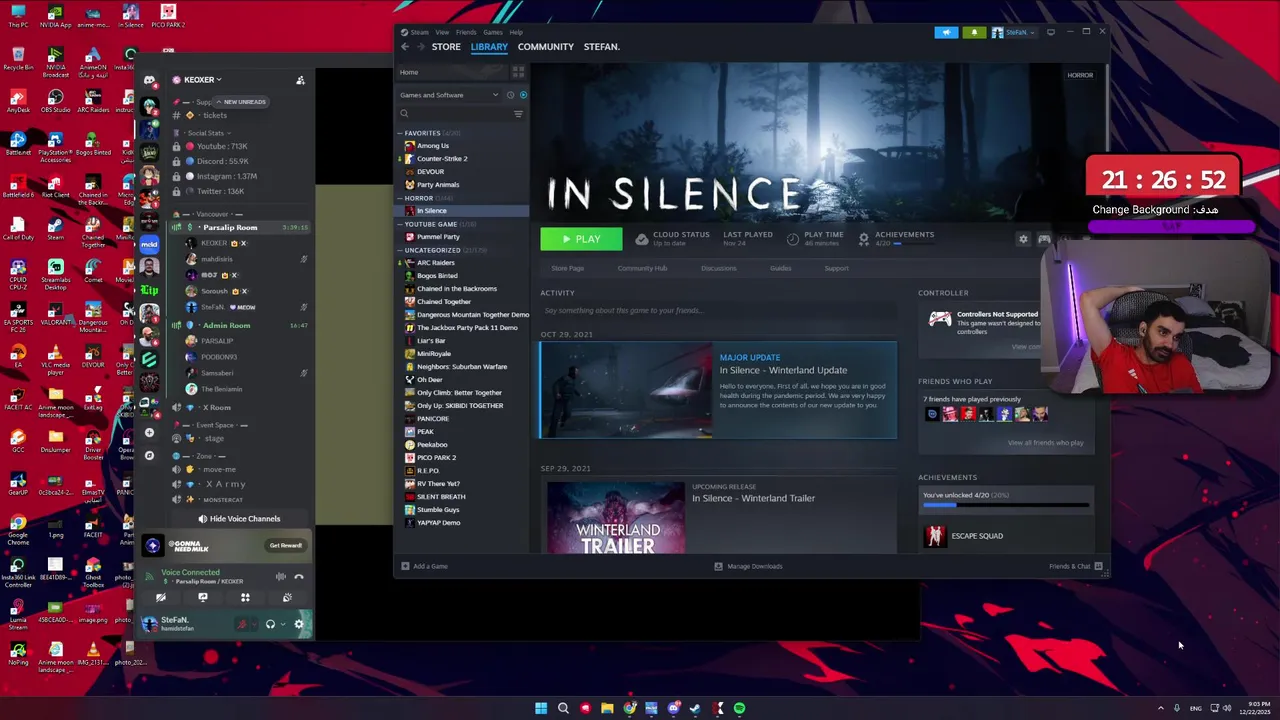
Task: Click Discord add a server plus icon
Action: (x=149, y=433)
